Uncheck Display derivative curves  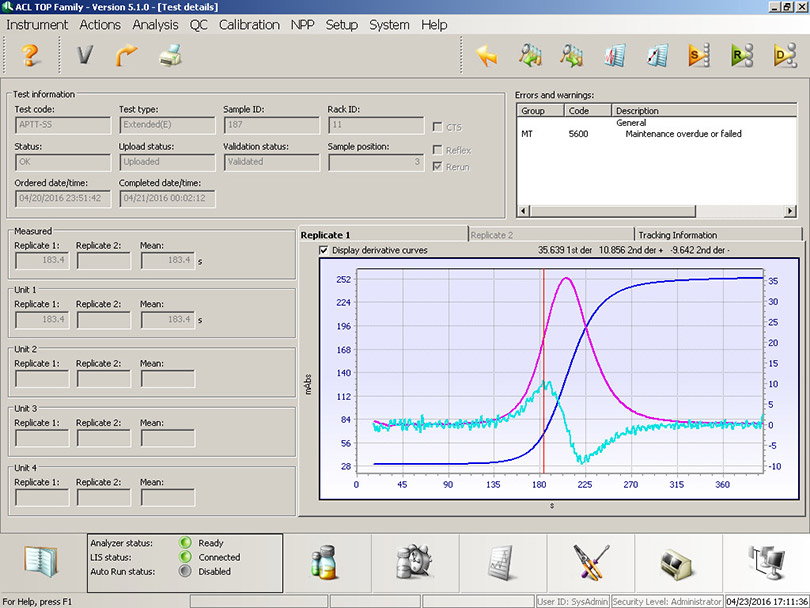point(324,251)
